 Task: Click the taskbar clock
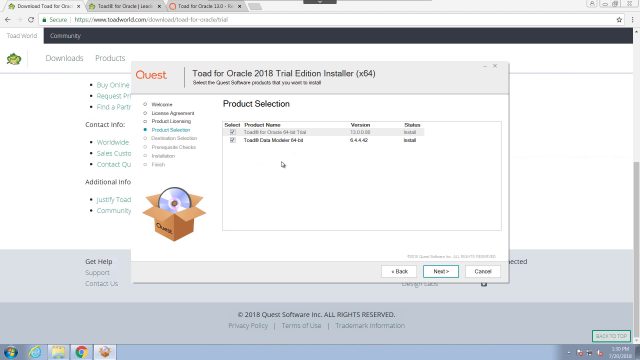click(620, 352)
